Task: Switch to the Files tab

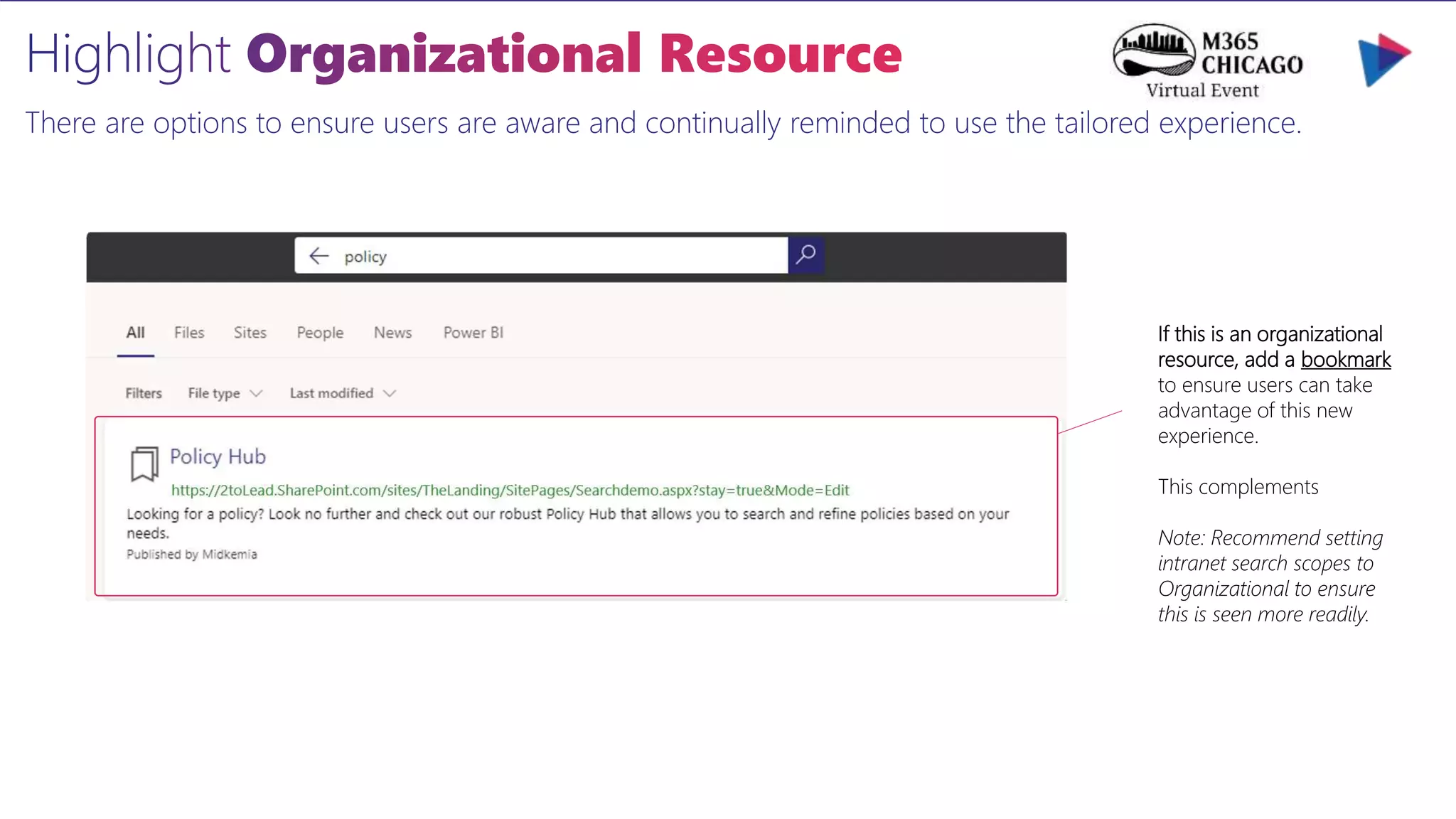Action: click(x=189, y=333)
